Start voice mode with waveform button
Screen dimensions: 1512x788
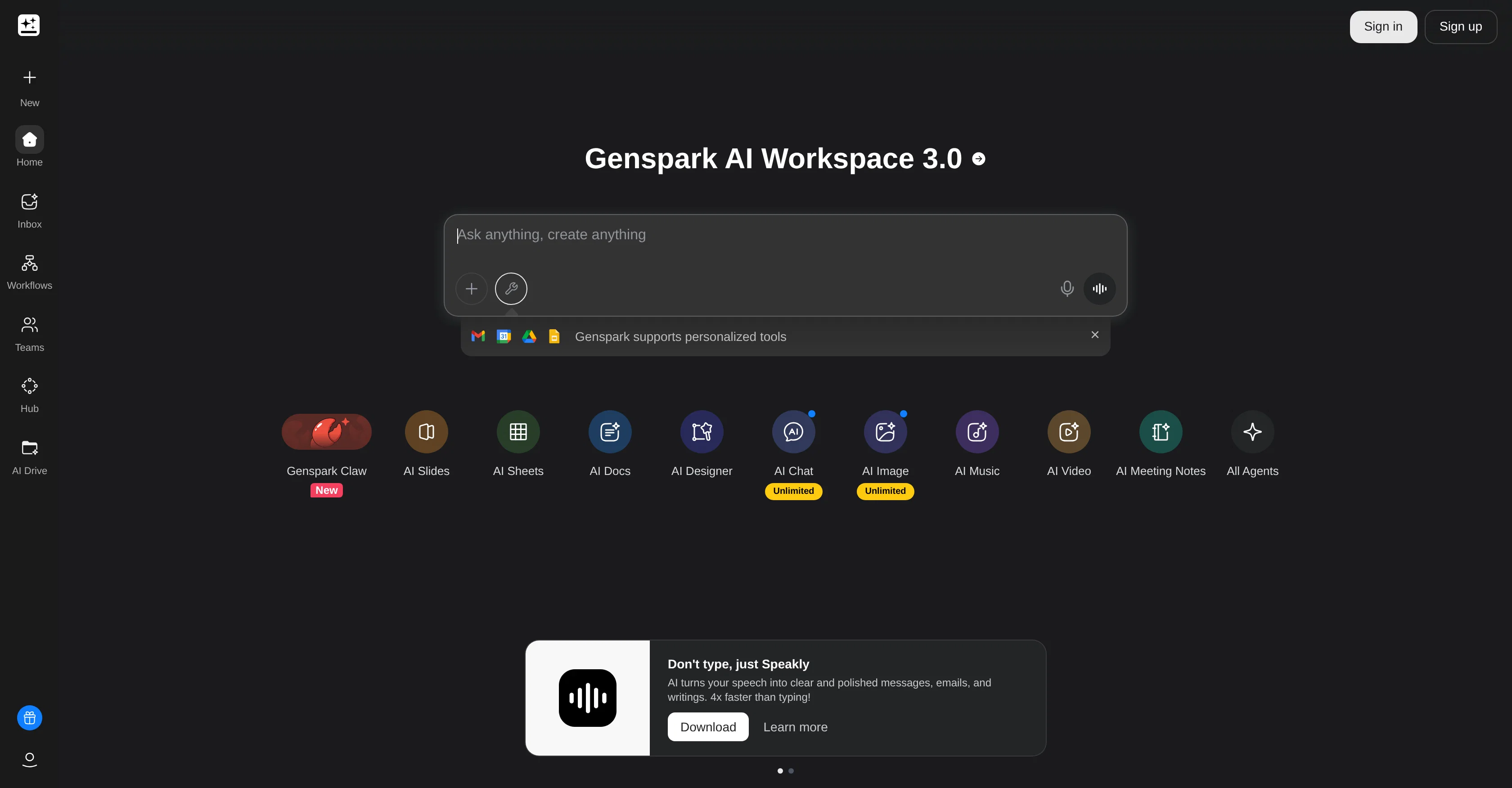coord(1099,289)
